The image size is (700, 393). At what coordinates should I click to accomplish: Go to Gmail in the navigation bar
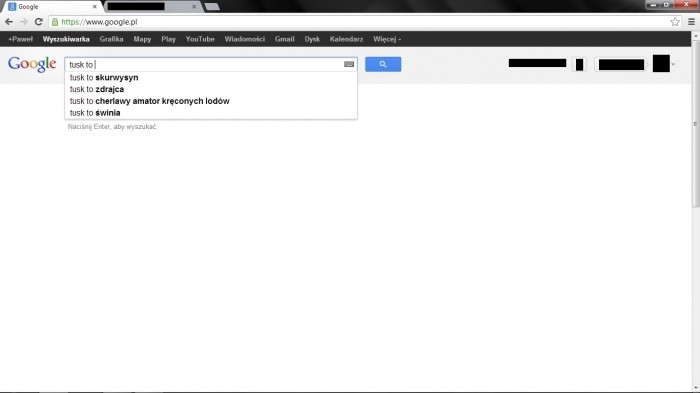(x=284, y=39)
